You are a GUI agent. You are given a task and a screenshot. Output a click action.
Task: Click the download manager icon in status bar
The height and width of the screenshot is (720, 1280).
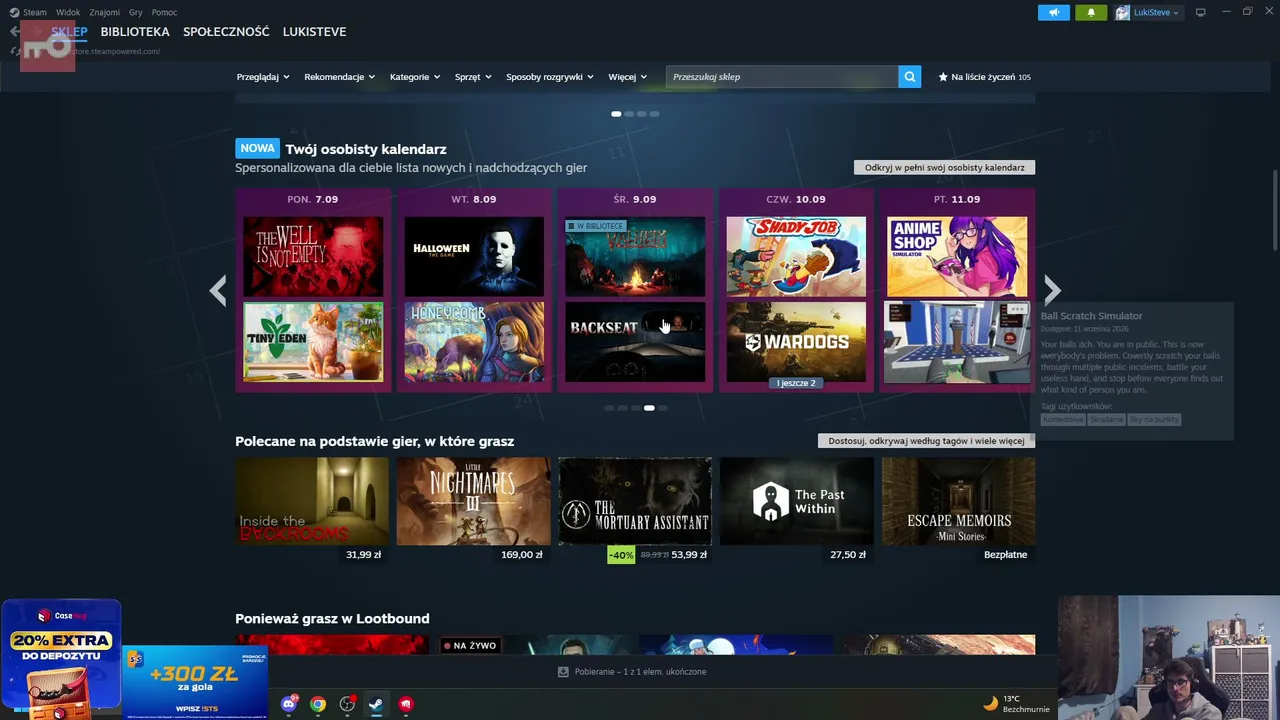pos(563,672)
